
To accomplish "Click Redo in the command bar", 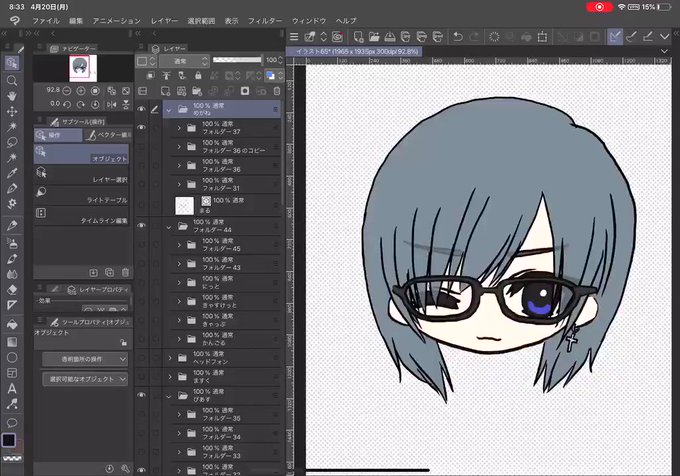I will click(474, 37).
